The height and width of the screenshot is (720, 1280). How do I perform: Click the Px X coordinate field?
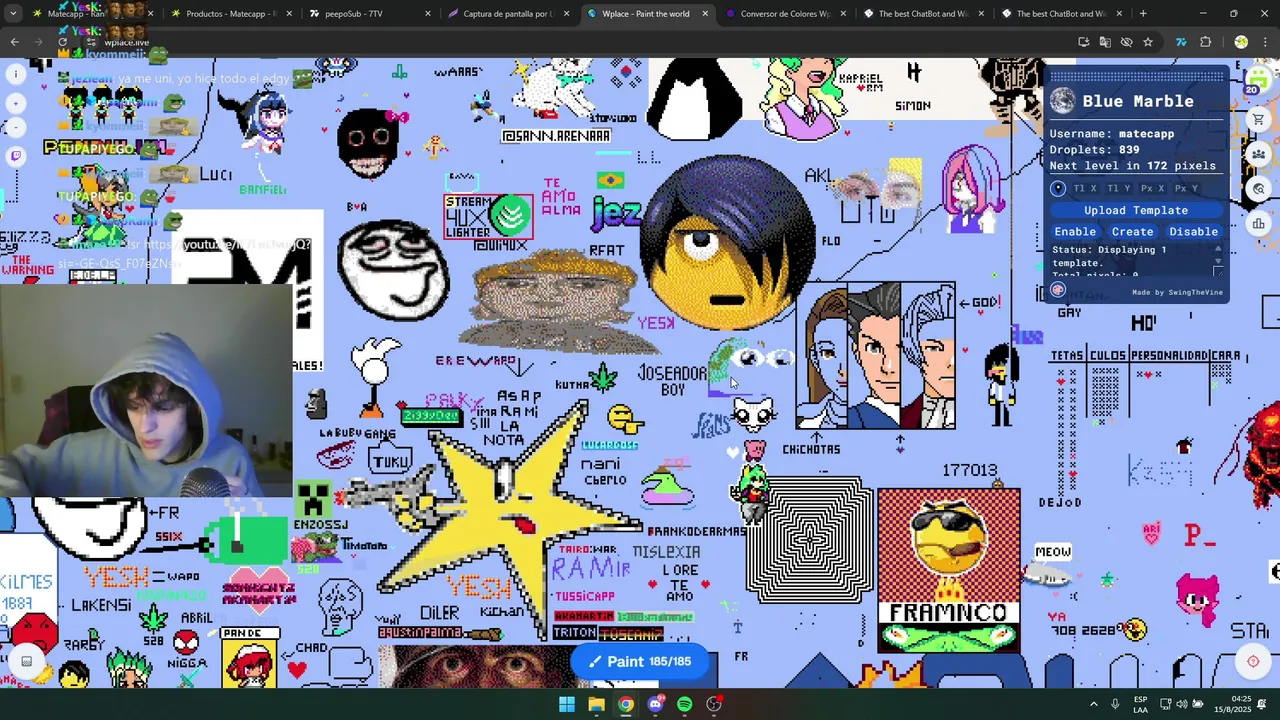[x=1151, y=188]
